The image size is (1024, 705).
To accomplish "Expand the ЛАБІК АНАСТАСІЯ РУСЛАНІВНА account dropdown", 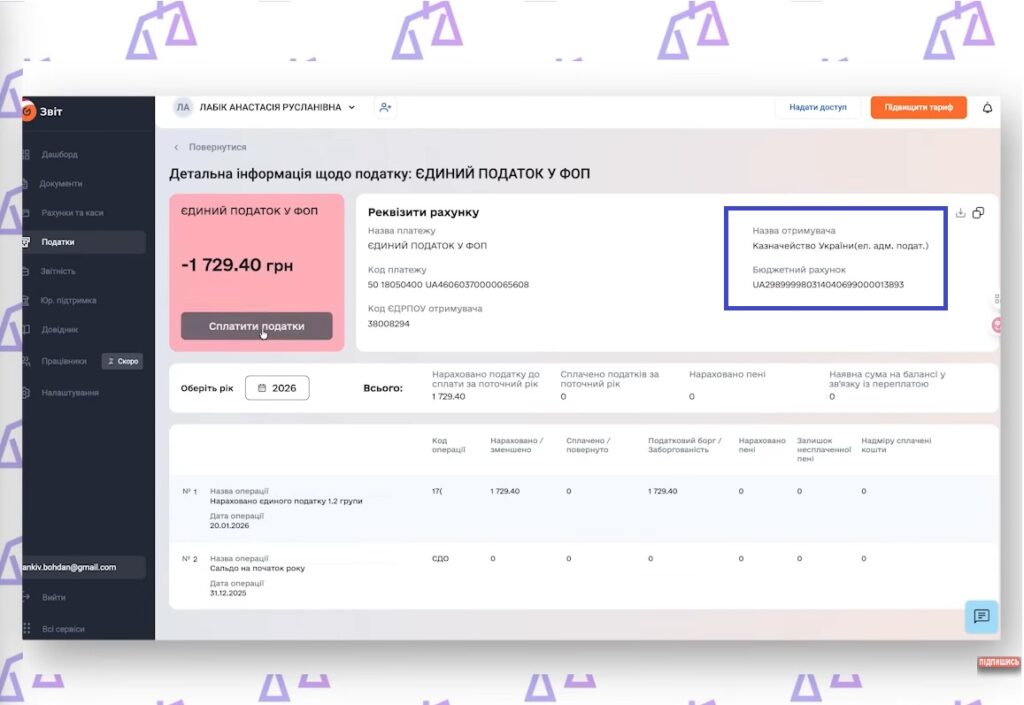I will 270,107.
